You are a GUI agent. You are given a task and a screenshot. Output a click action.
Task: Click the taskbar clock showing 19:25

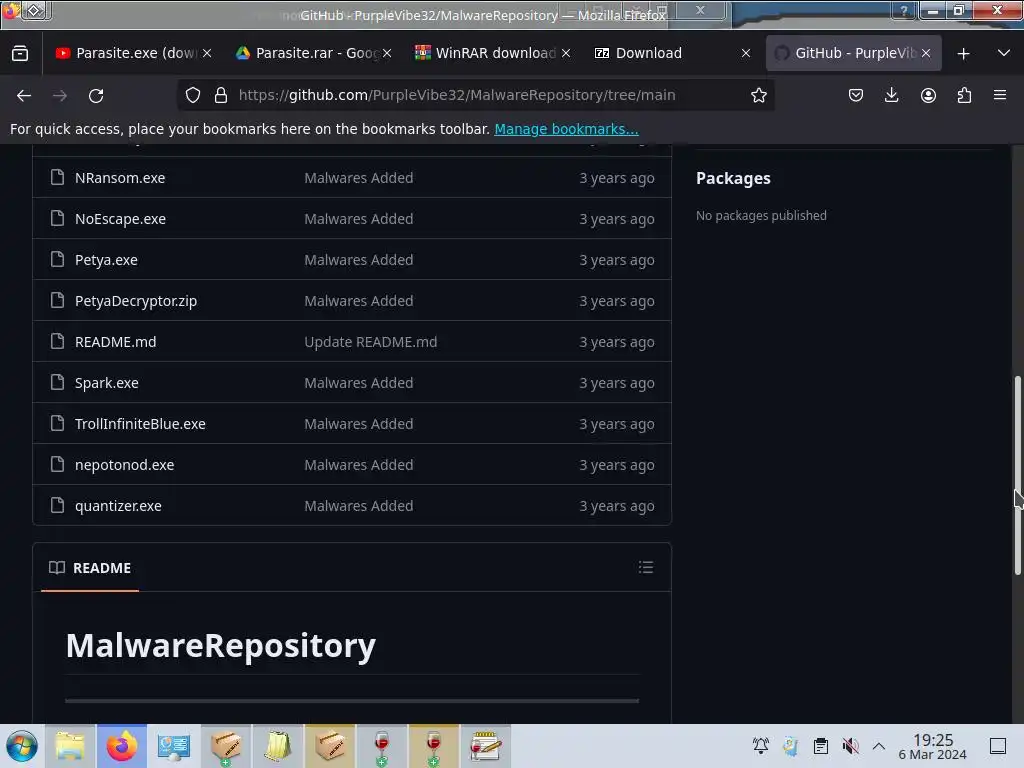(x=932, y=746)
